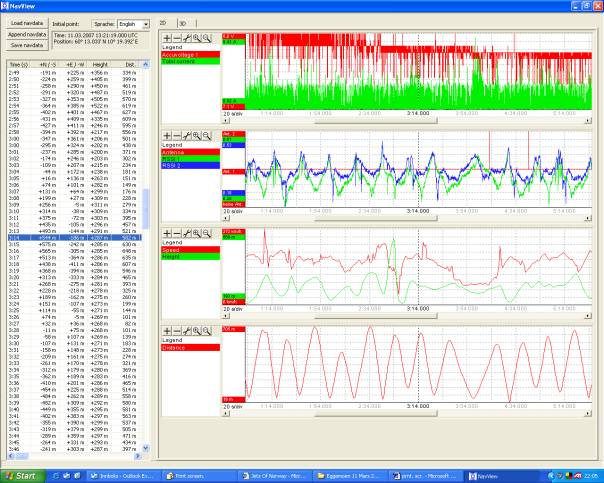This screenshot has height=483, width=604.
Task: Open the Sprache language dropdown
Action: (146, 24)
